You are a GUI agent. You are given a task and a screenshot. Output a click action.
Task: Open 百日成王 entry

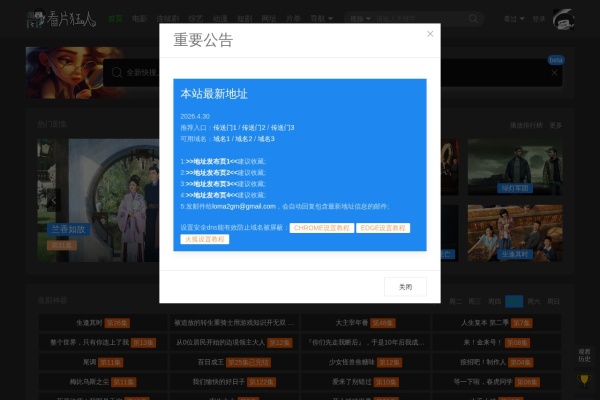pyautogui.click(x=234, y=362)
